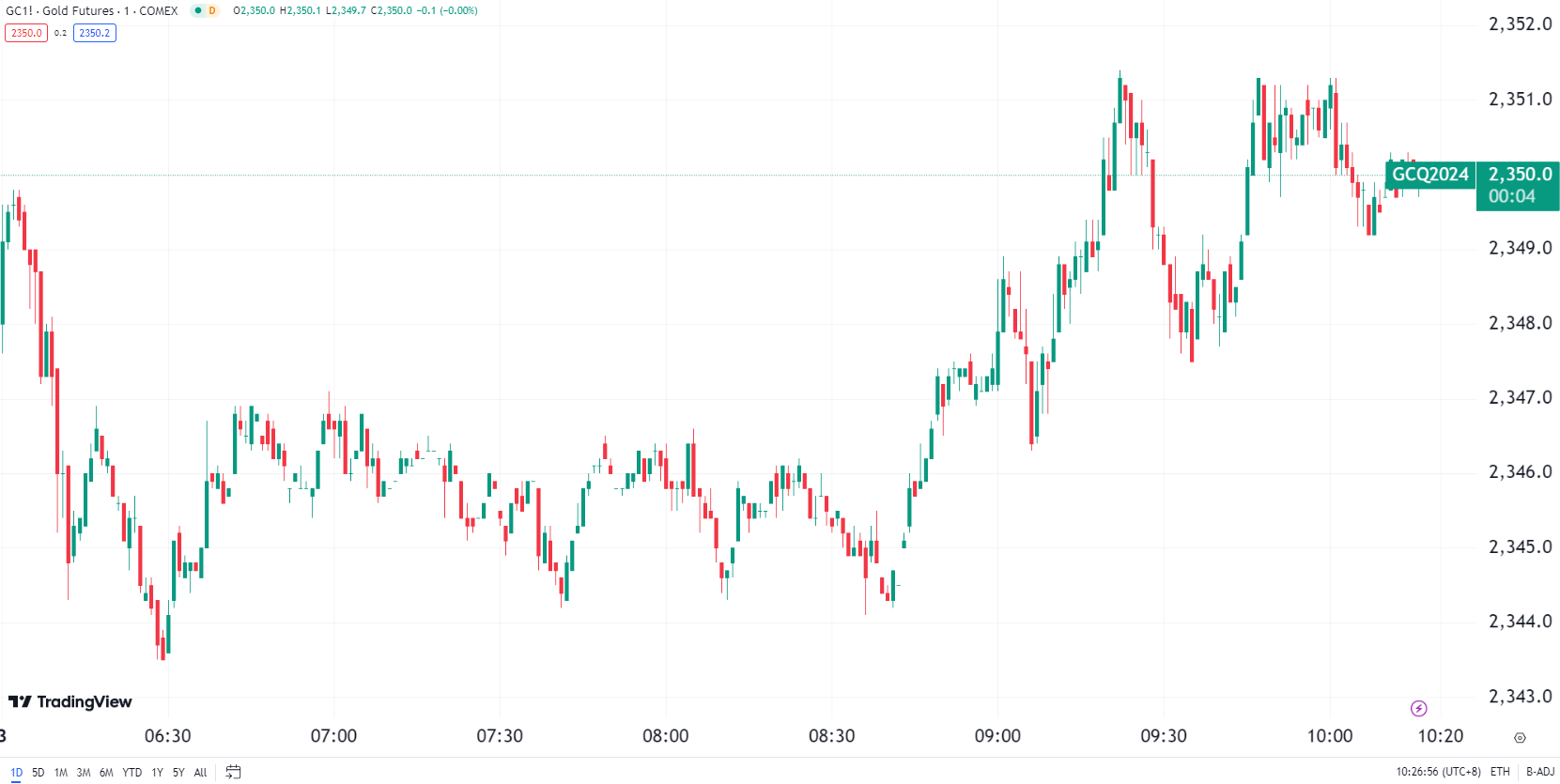
Task: Click the orange D delayed-data indicator
Action: coord(212,10)
